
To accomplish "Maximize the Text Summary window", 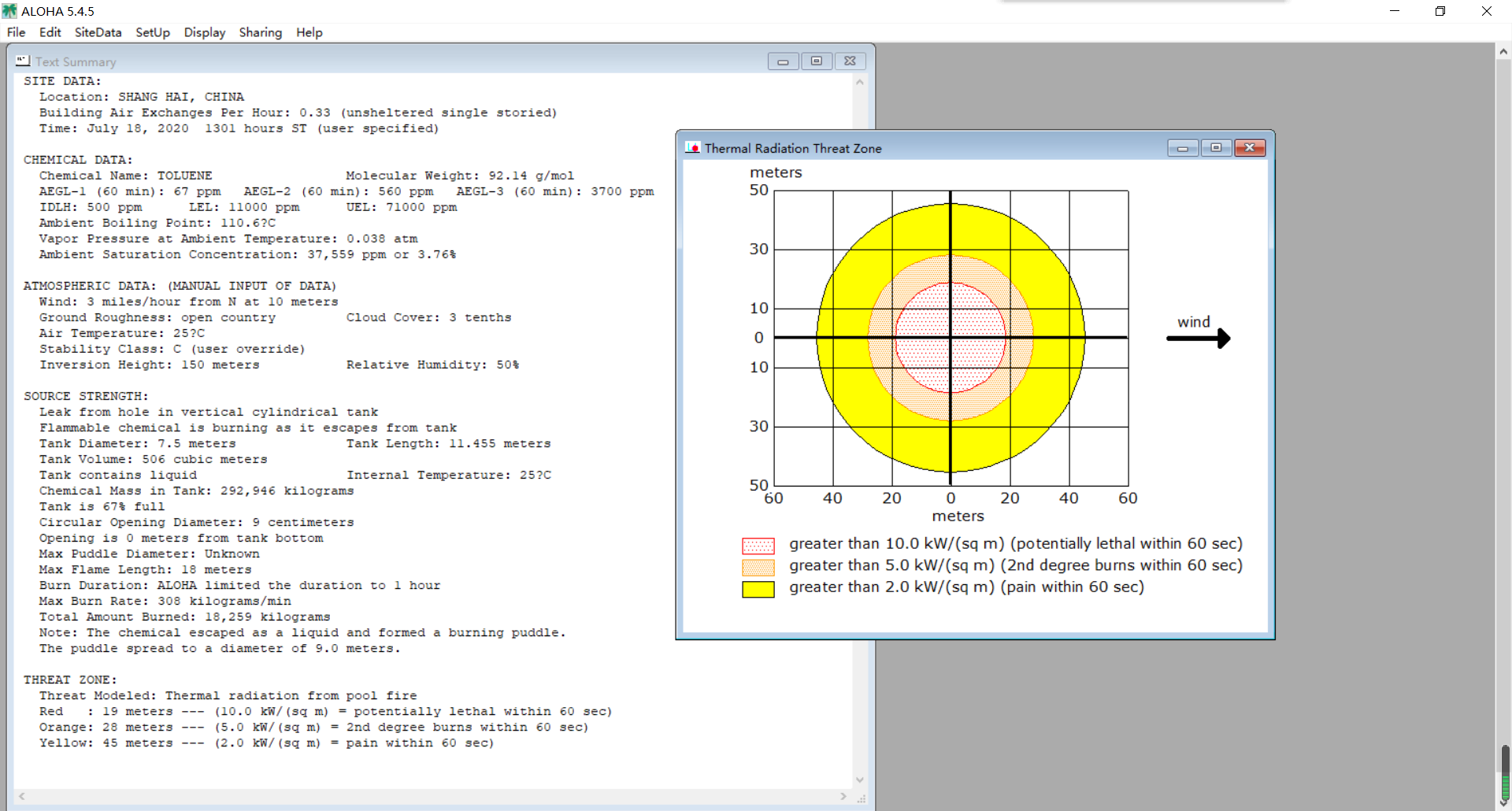I will [x=817, y=61].
